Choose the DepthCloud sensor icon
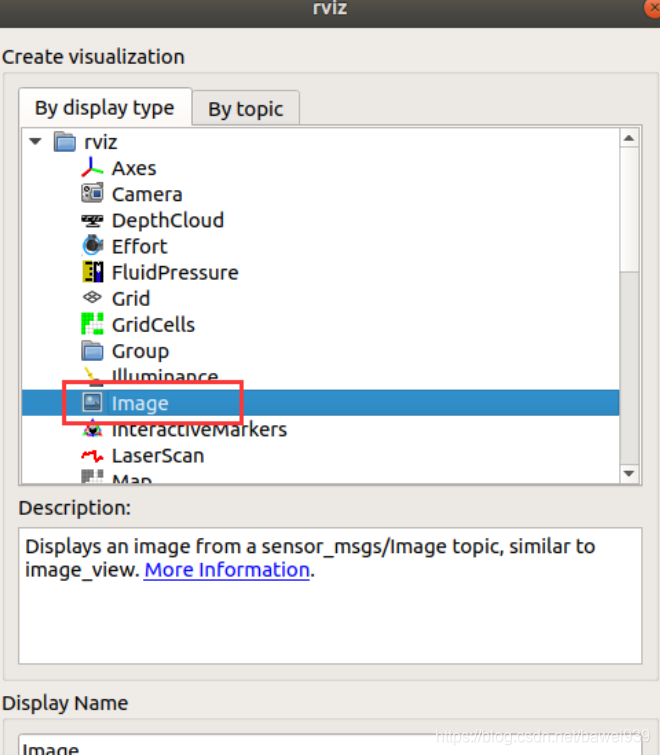This screenshot has height=755, width=660. (92, 221)
